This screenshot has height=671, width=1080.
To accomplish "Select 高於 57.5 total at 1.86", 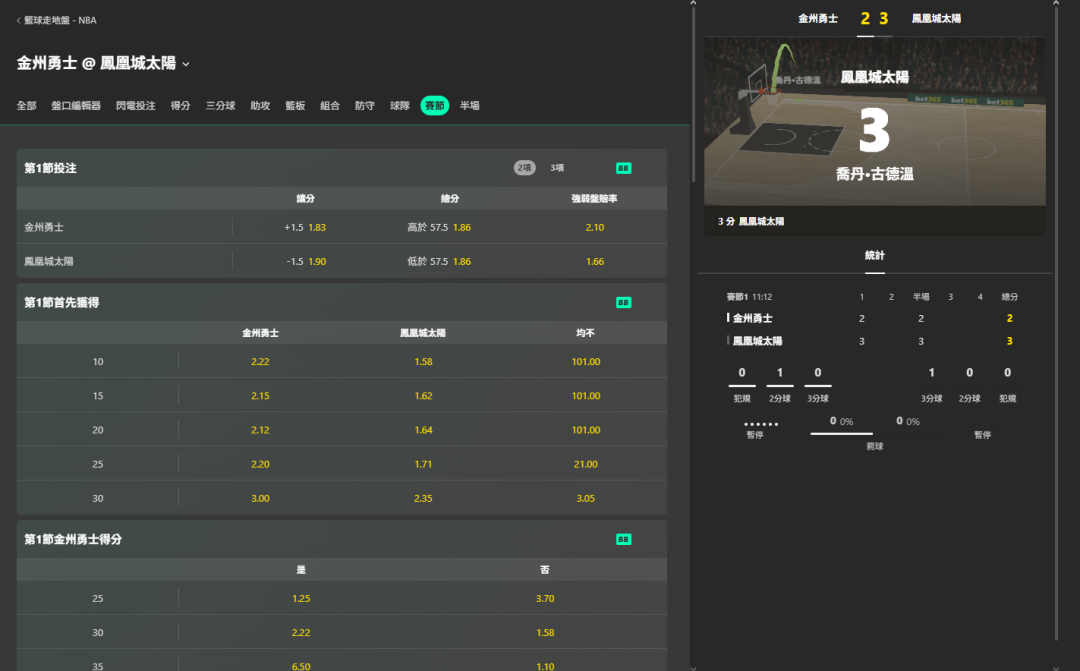I will pyautogui.click(x=440, y=227).
